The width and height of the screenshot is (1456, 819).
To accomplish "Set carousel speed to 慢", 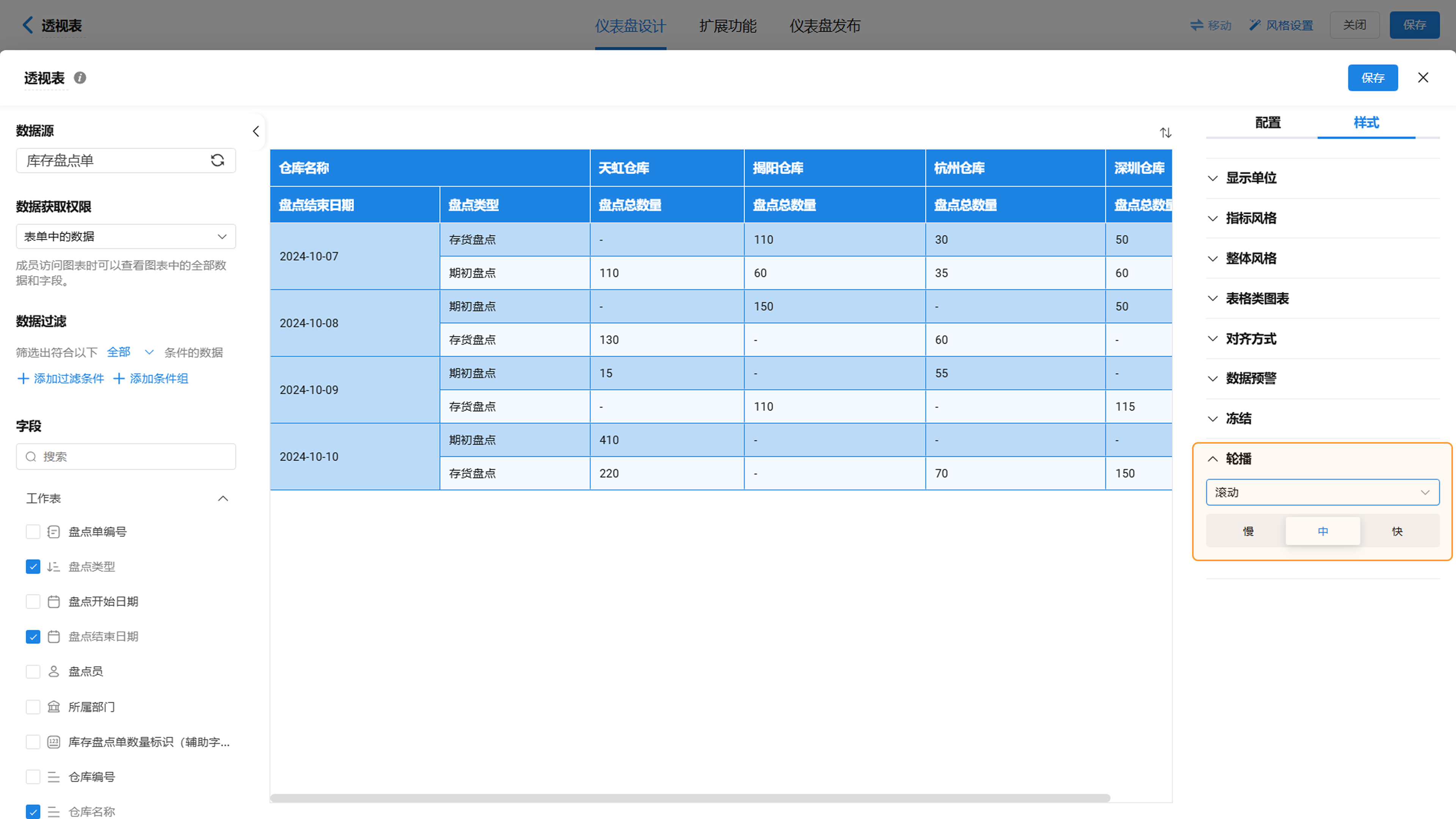I will click(x=1248, y=531).
